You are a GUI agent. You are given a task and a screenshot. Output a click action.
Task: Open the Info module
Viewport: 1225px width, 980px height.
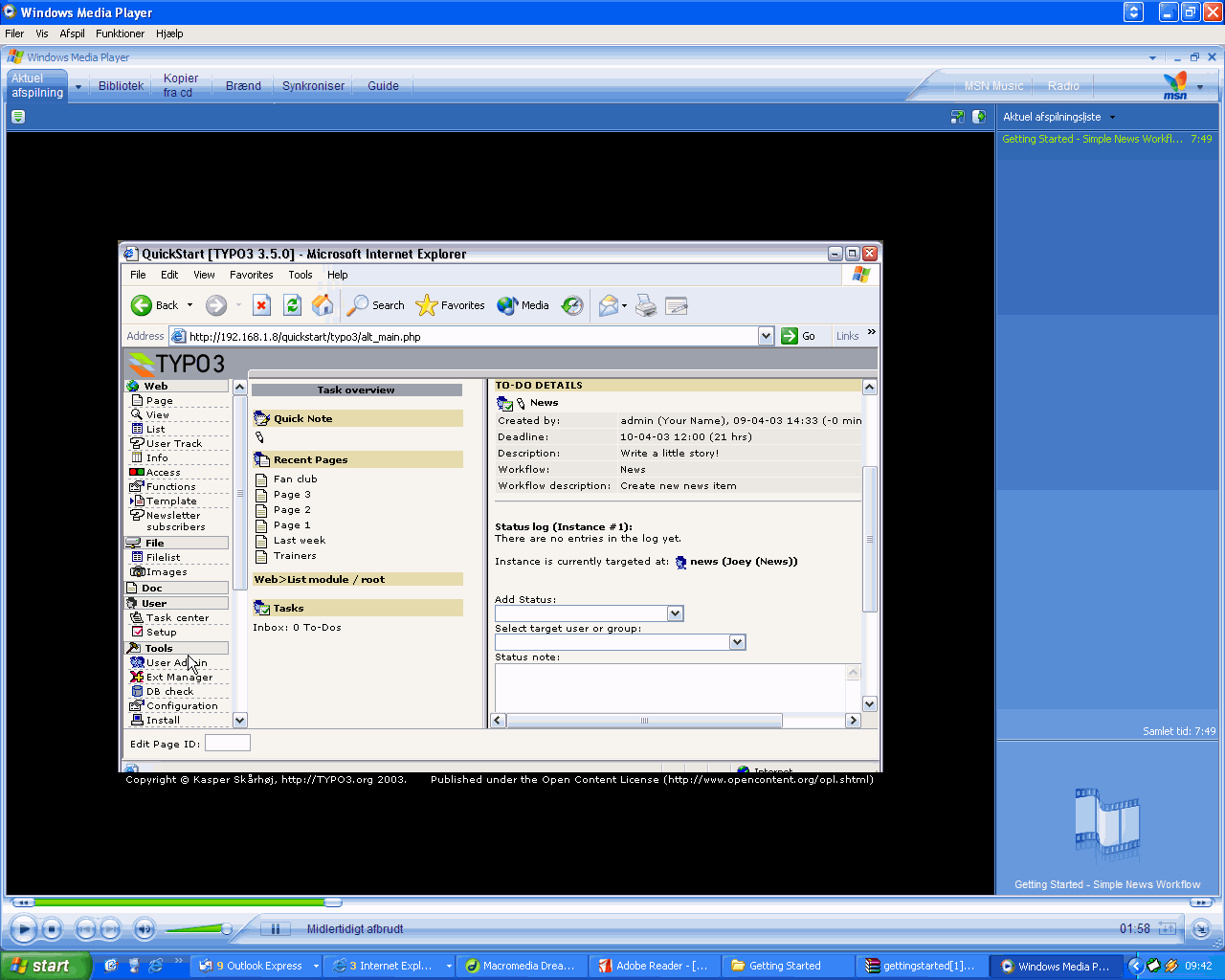click(x=157, y=458)
